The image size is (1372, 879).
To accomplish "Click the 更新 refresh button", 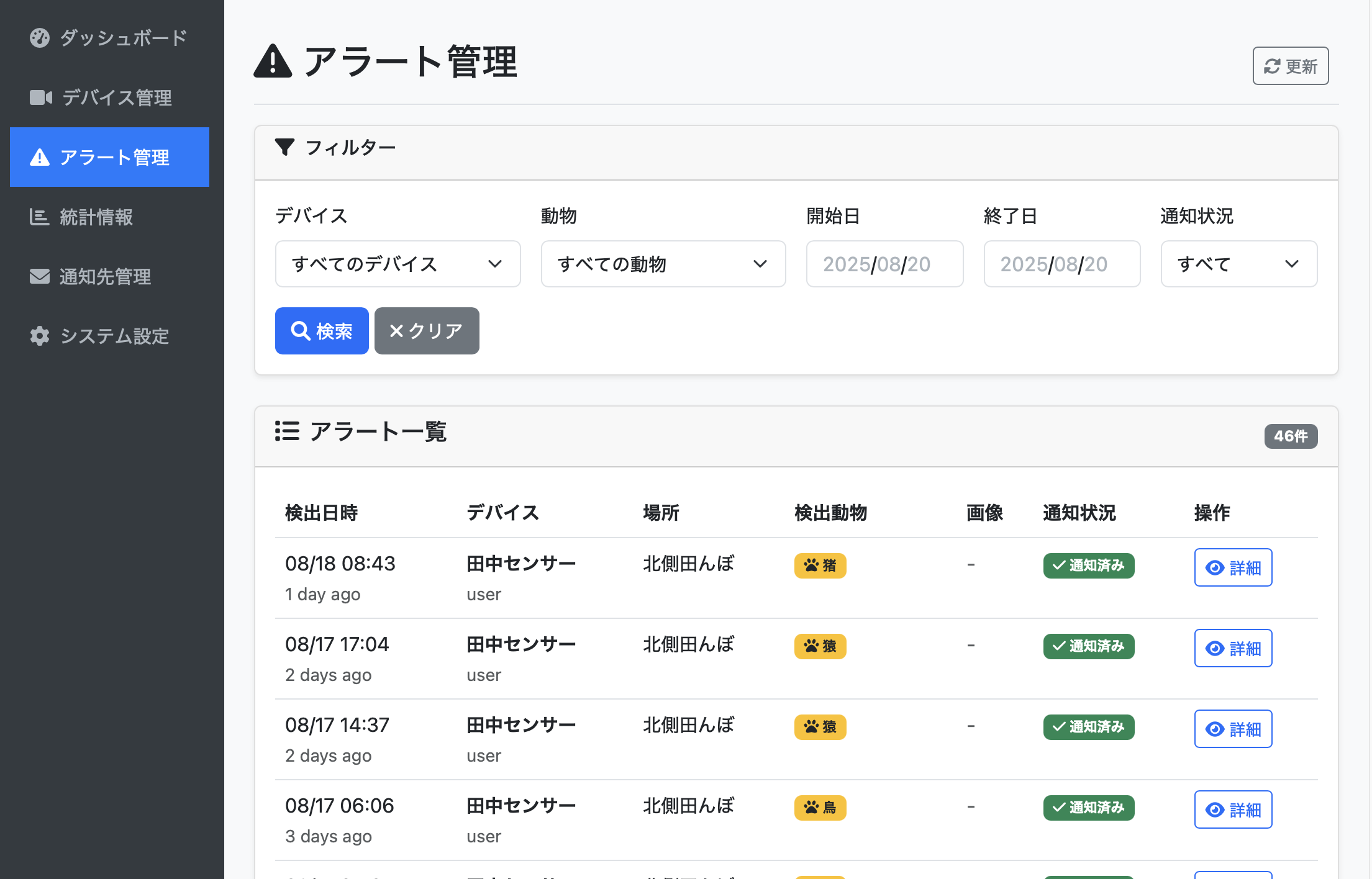I will point(1290,66).
